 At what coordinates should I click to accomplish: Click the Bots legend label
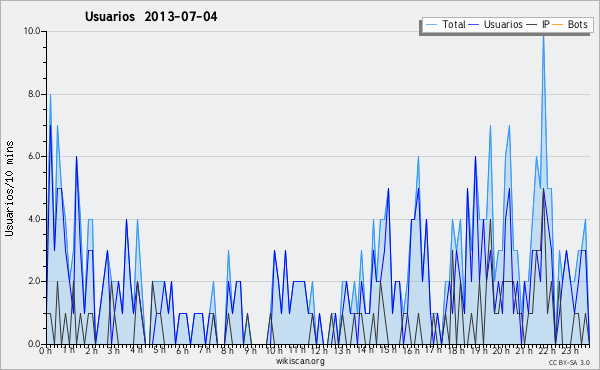tap(577, 24)
